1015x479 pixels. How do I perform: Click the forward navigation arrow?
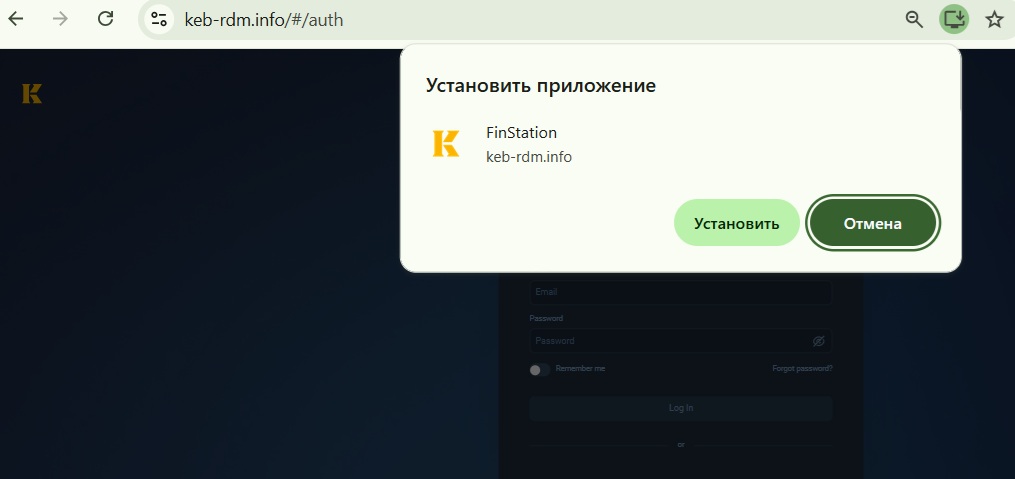point(60,19)
